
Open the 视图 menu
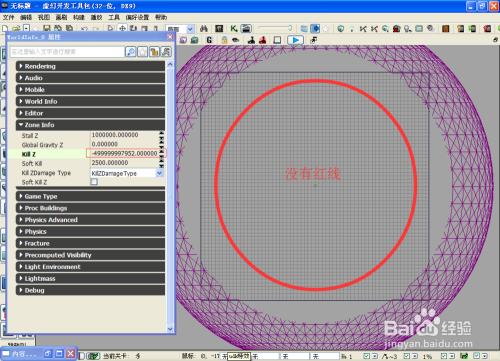click(x=44, y=17)
